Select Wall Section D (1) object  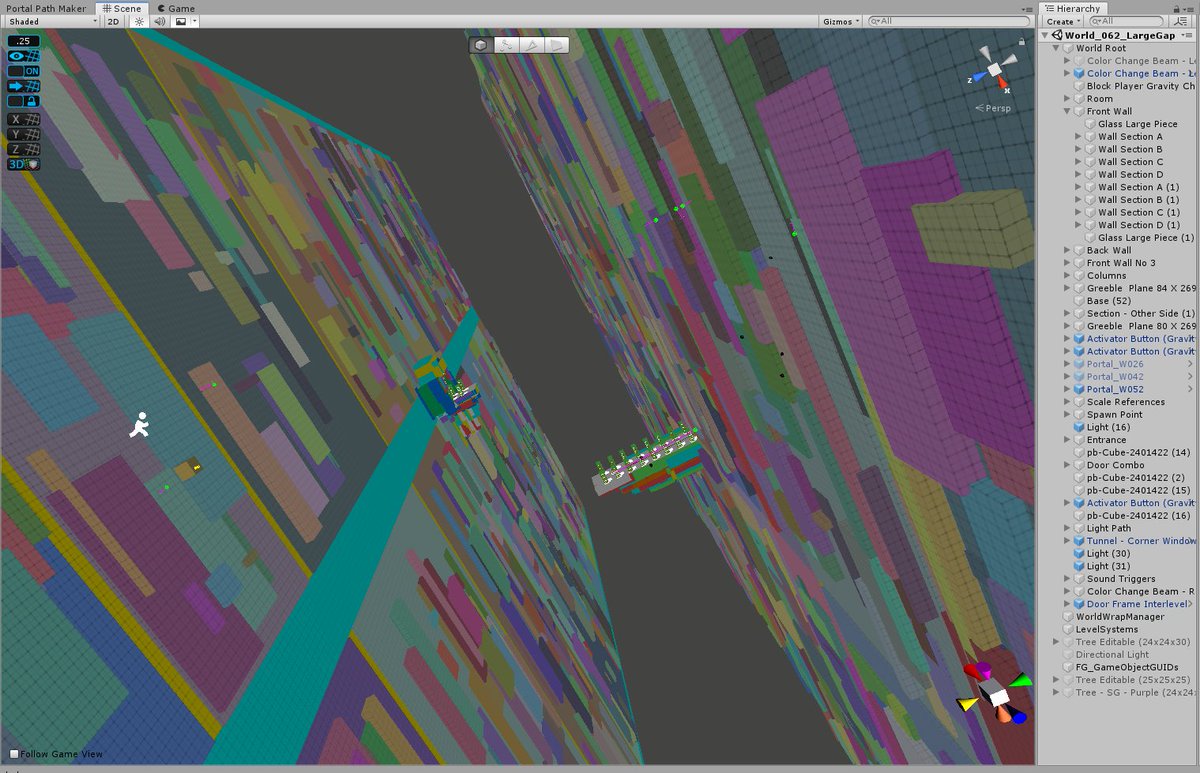pyautogui.click(x=1139, y=225)
